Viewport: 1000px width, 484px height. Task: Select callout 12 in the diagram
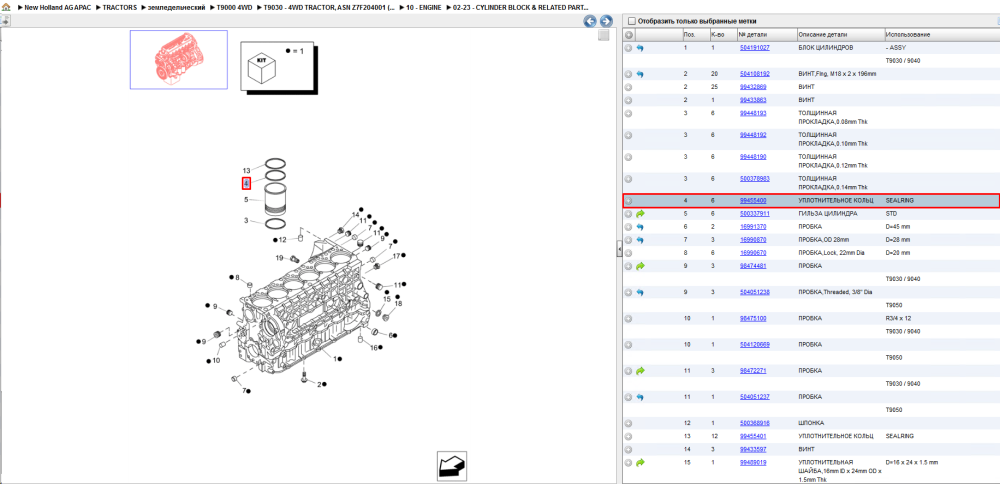coord(283,240)
